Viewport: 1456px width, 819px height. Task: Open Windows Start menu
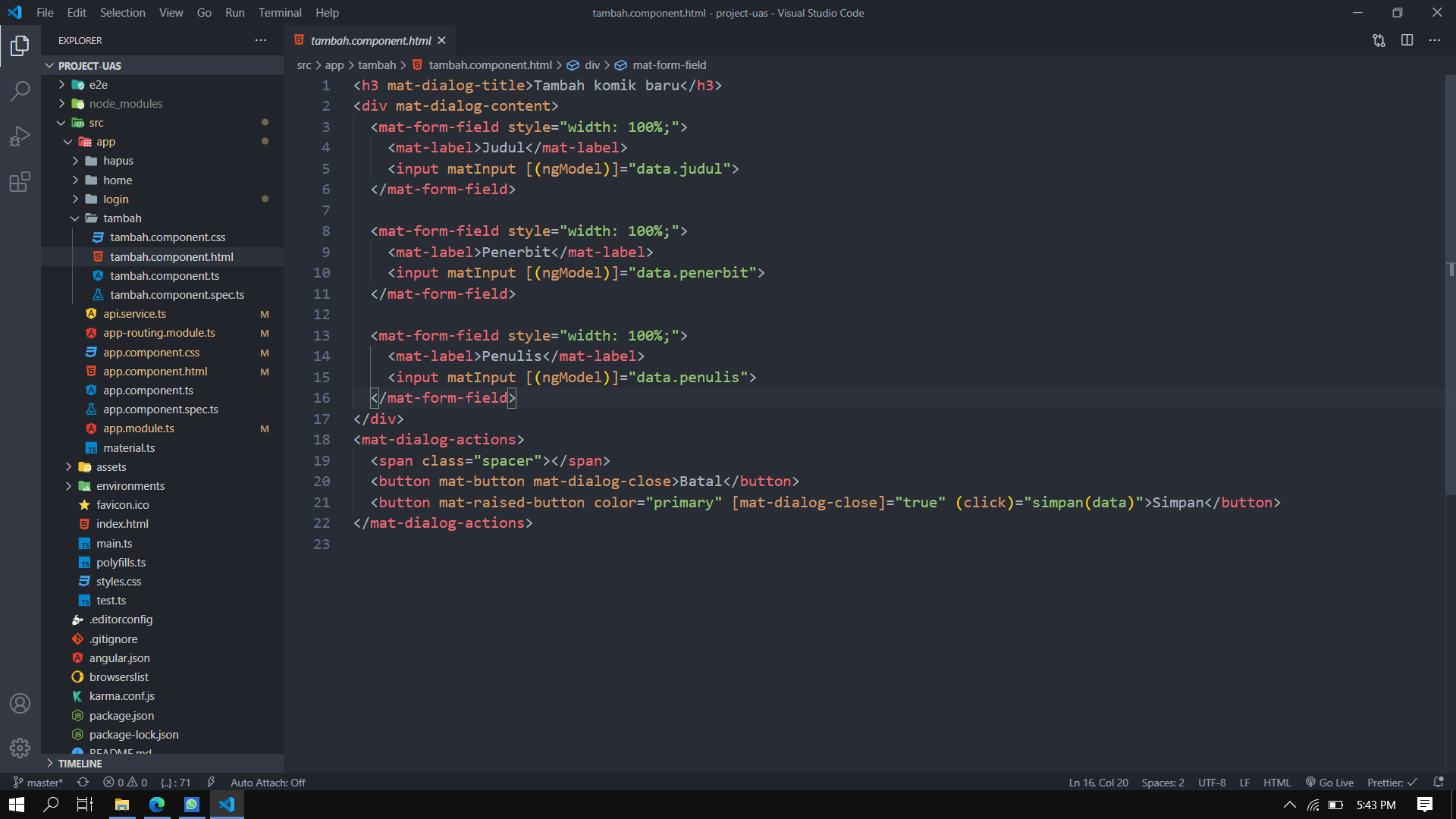[x=17, y=805]
